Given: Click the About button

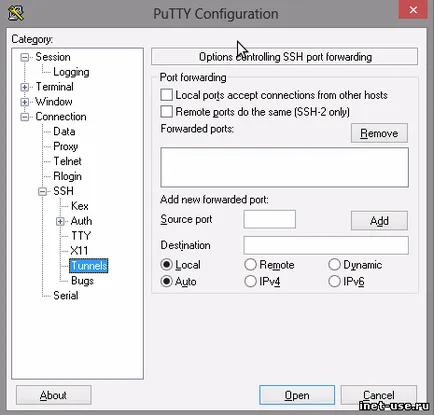Looking at the screenshot, I should (x=54, y=395).
